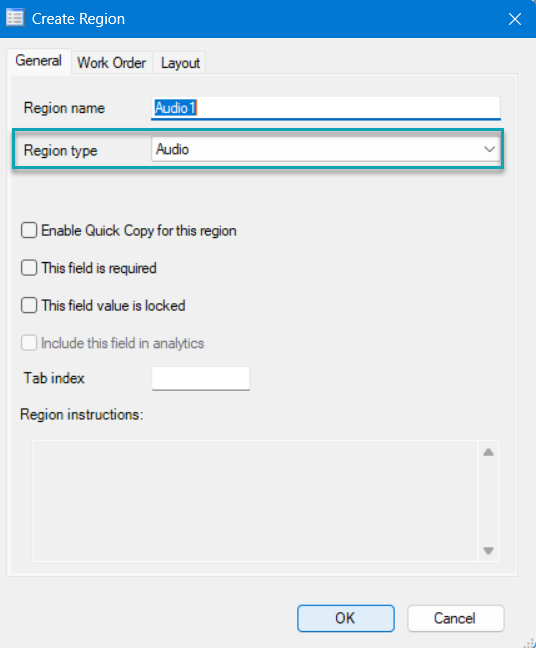Close the Create Region dialog
536x648 pixels.
coord(515,19)
